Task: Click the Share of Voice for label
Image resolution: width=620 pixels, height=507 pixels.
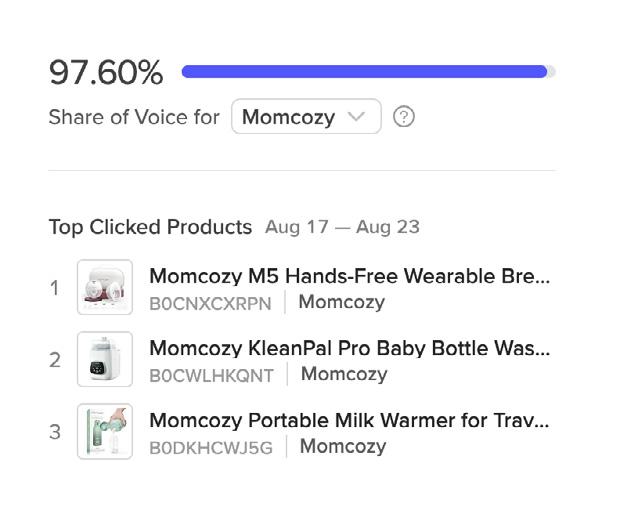Action: [x=134, y=117]
